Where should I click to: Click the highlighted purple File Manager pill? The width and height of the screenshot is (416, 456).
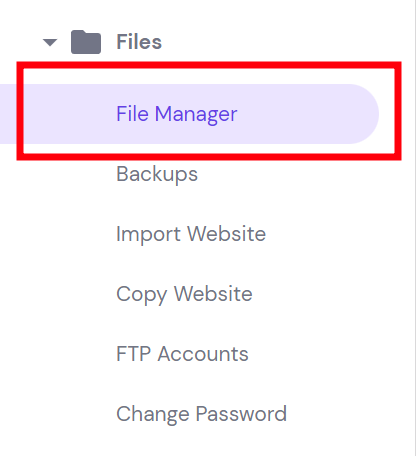coord(189,114)
